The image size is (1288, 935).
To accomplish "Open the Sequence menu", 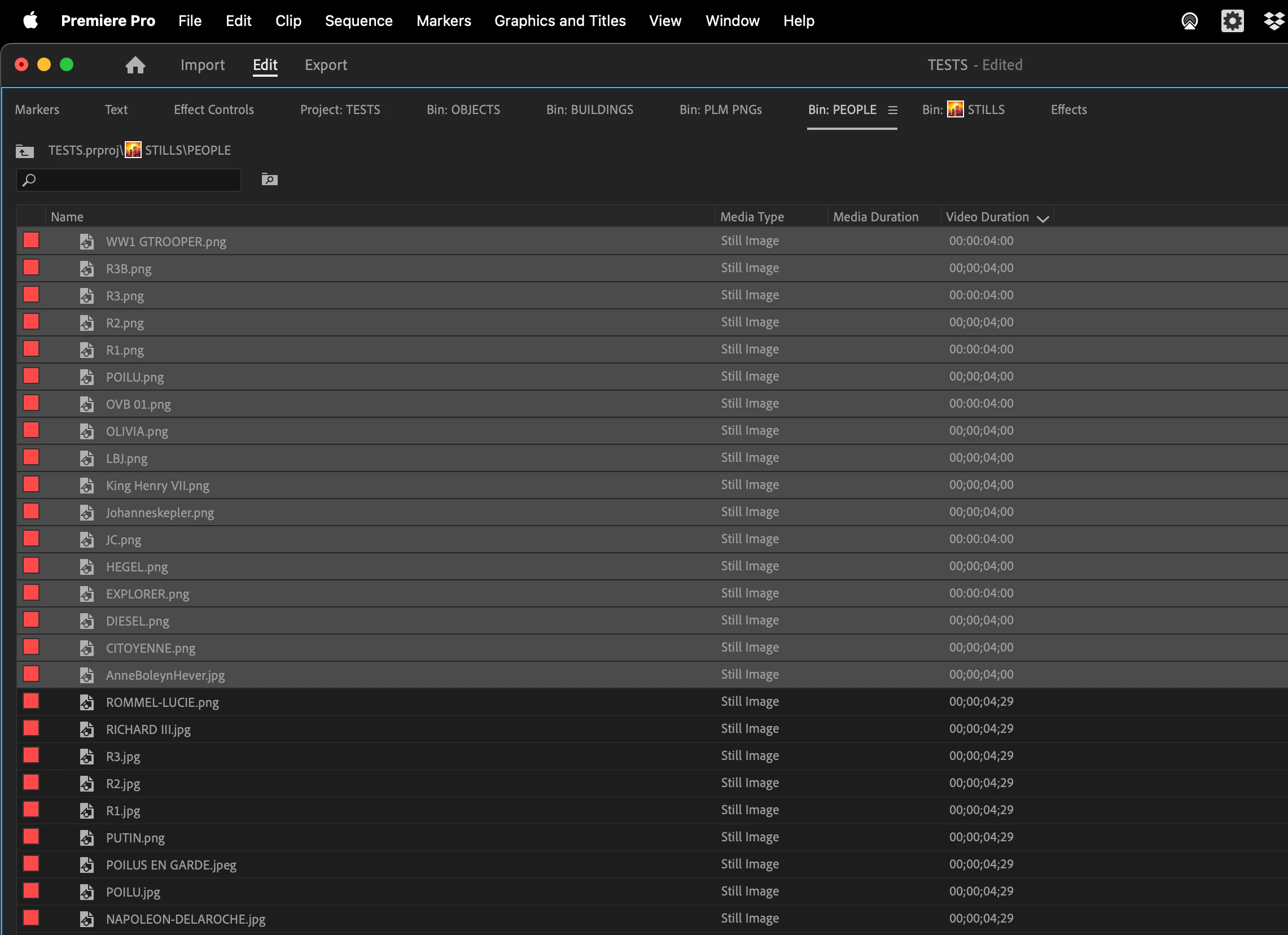I will coord(358,21).
